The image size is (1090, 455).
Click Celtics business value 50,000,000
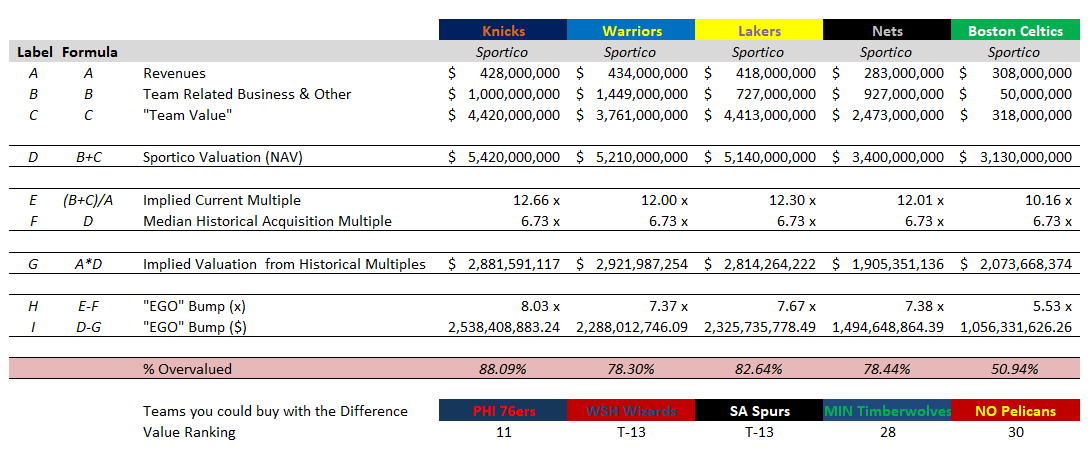click(1037, 94)
